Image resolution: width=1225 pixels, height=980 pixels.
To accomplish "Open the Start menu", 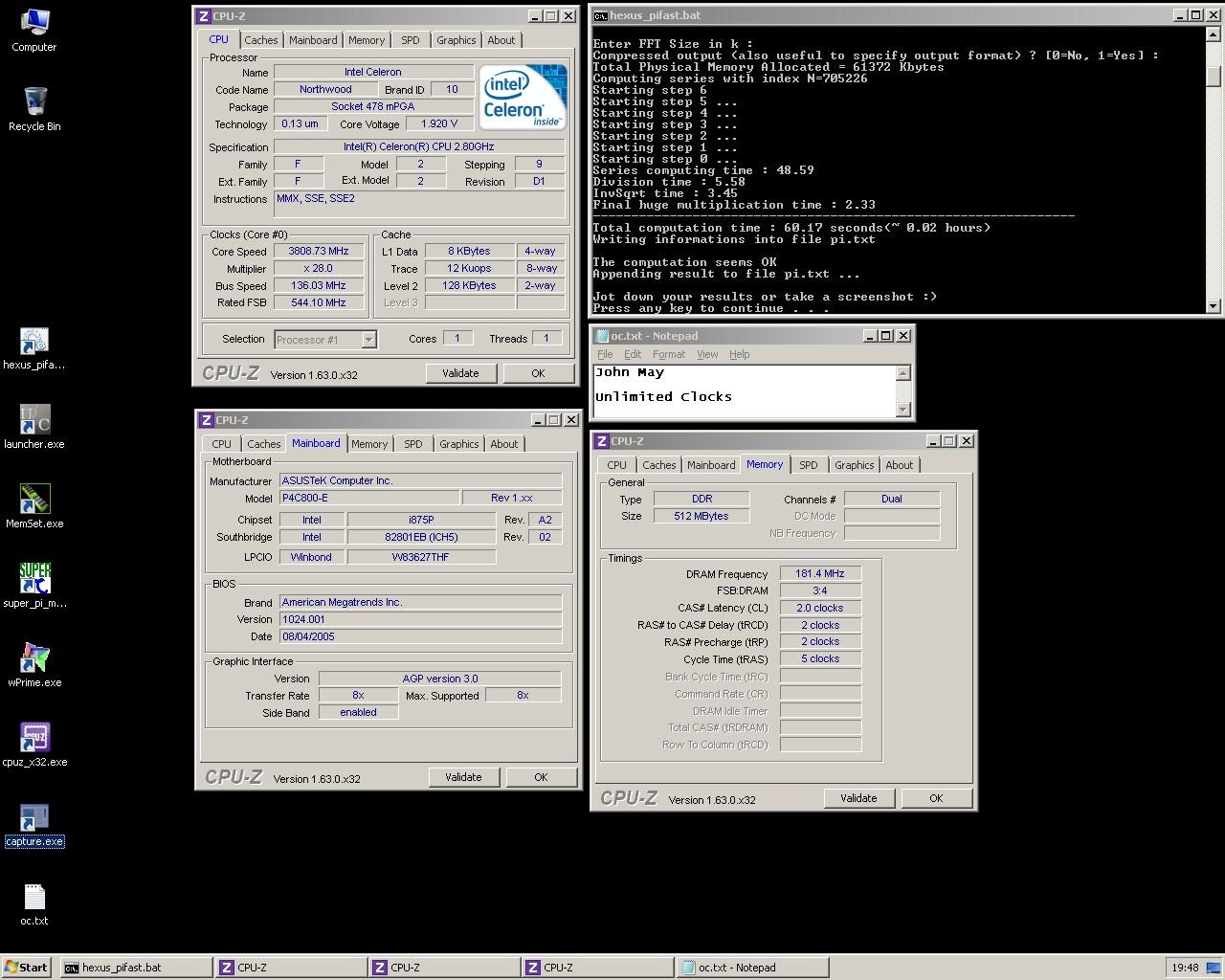I will coord(27,967).
